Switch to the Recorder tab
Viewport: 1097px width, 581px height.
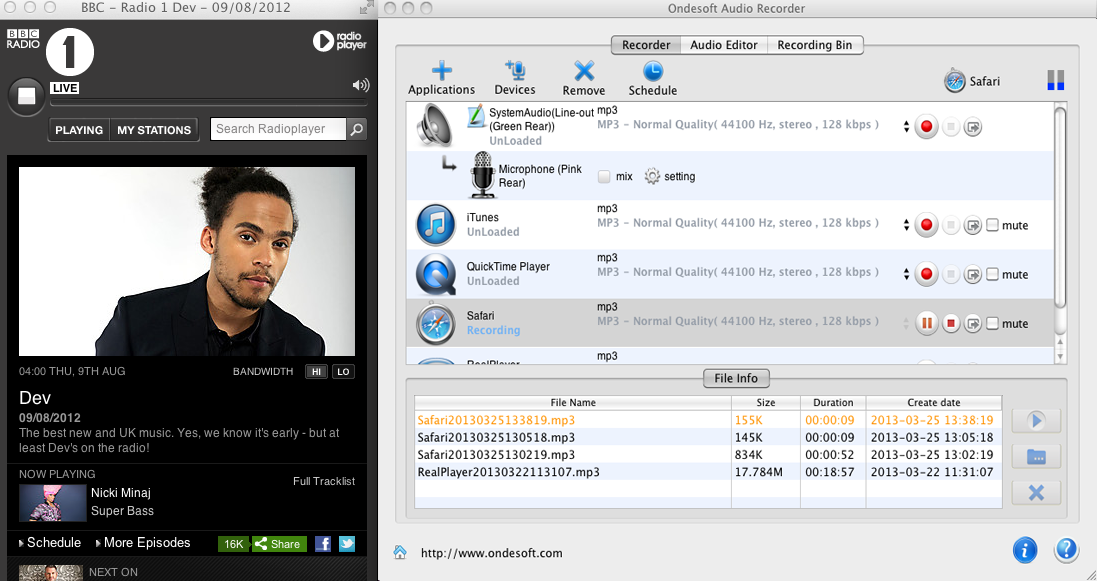(x=646, y=45)
